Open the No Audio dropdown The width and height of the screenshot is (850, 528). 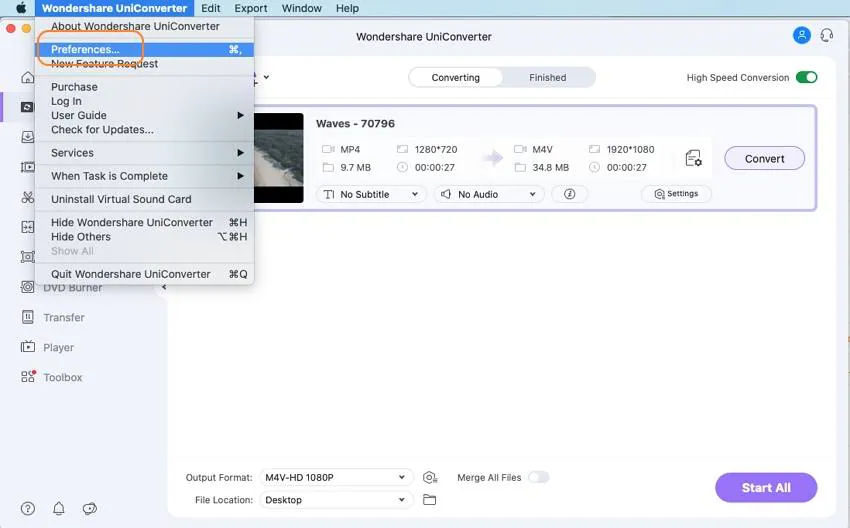(488, 194)
